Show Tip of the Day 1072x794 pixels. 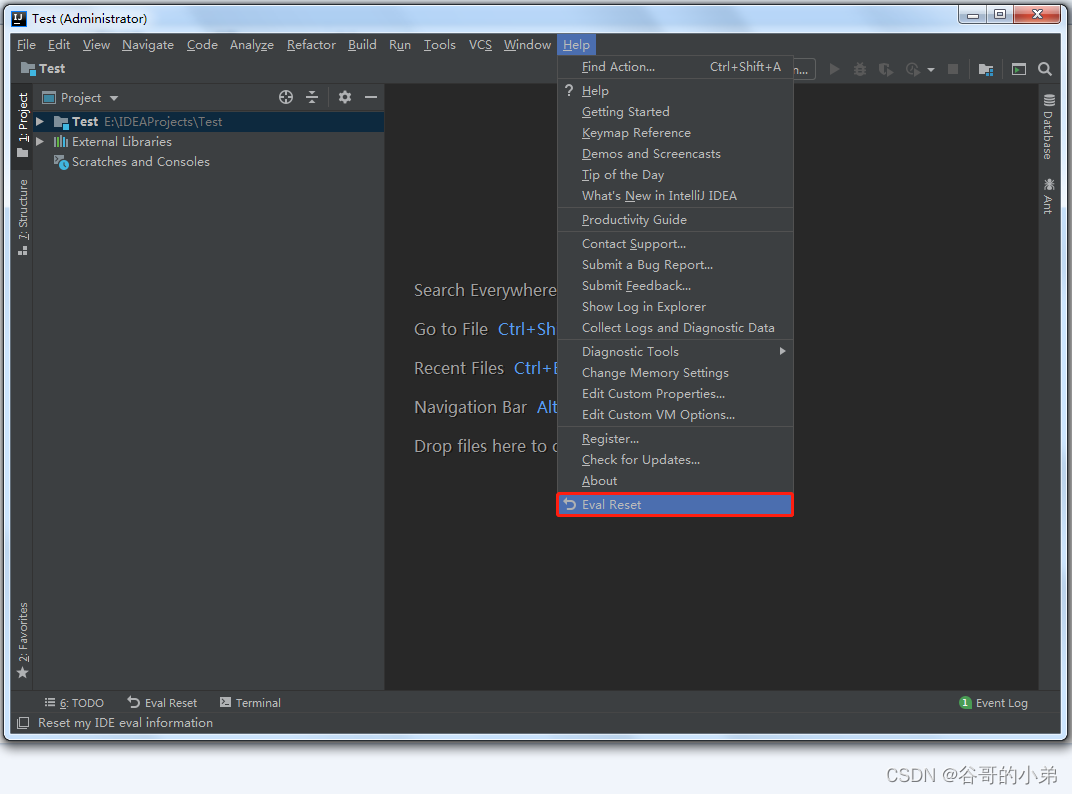(x=675, y=175)
